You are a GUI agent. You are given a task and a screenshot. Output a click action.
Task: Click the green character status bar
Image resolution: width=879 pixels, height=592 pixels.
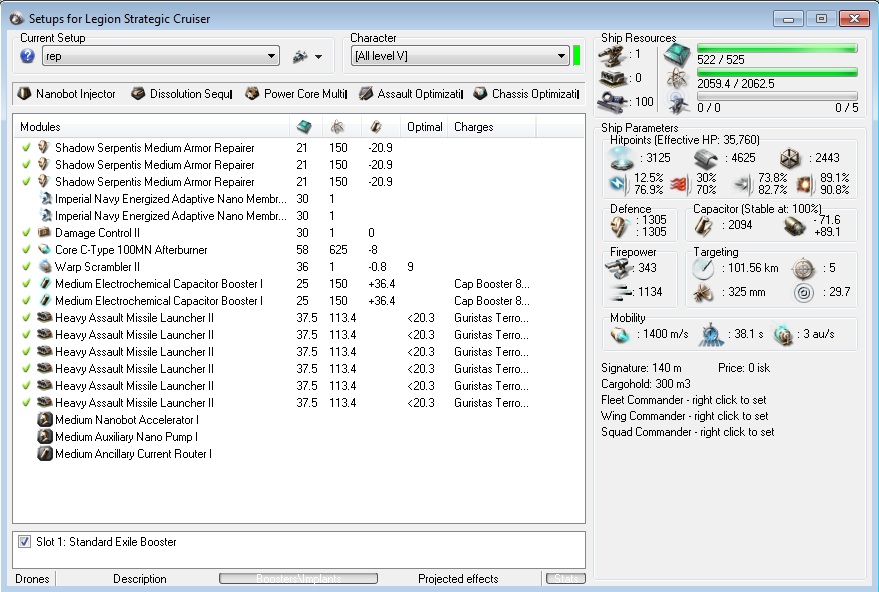point(577,56)
